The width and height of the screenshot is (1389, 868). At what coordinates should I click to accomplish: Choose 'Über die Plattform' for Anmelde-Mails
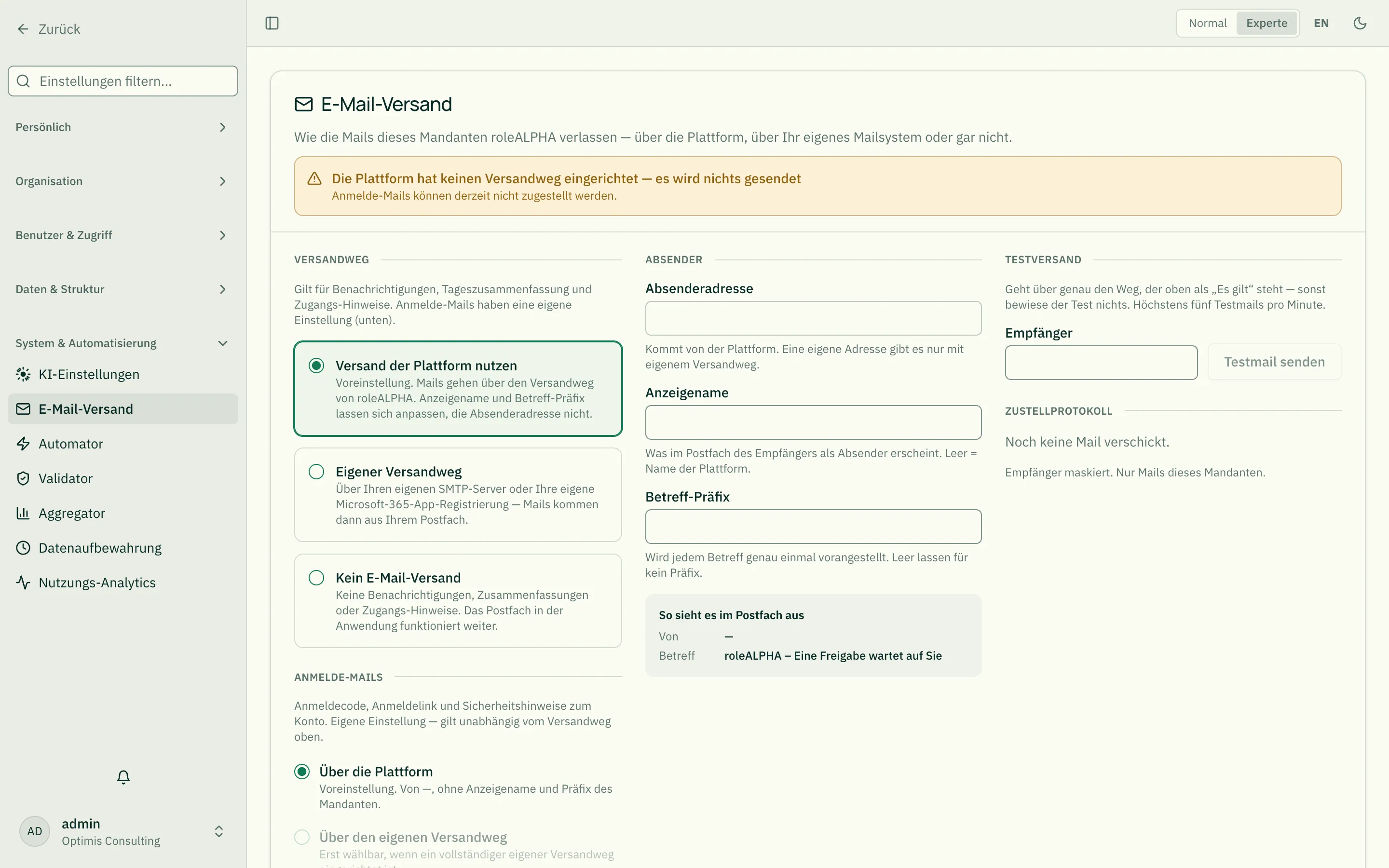tap(302, 772)
